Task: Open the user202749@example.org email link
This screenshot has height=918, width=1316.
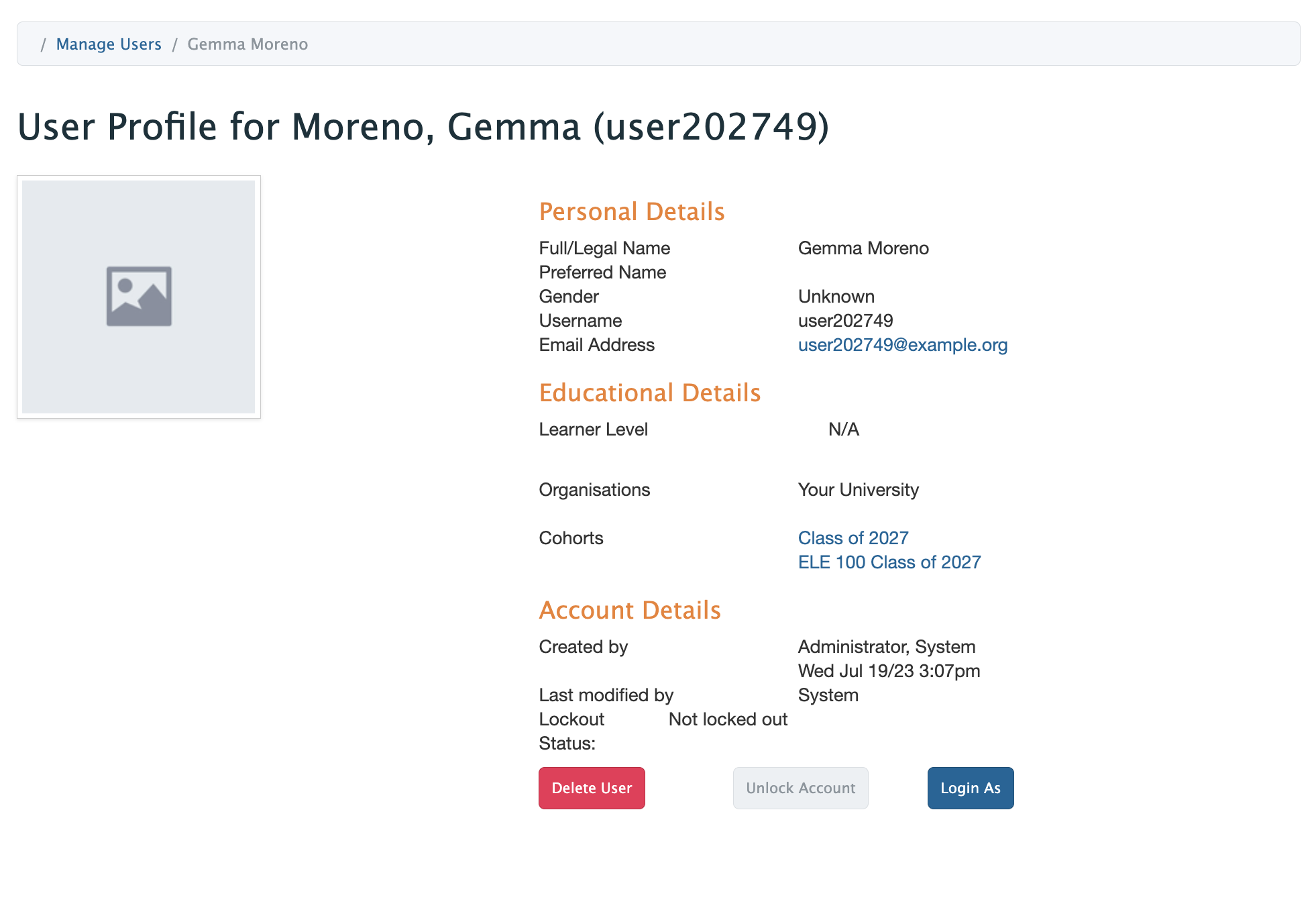Action: point(902,345)
